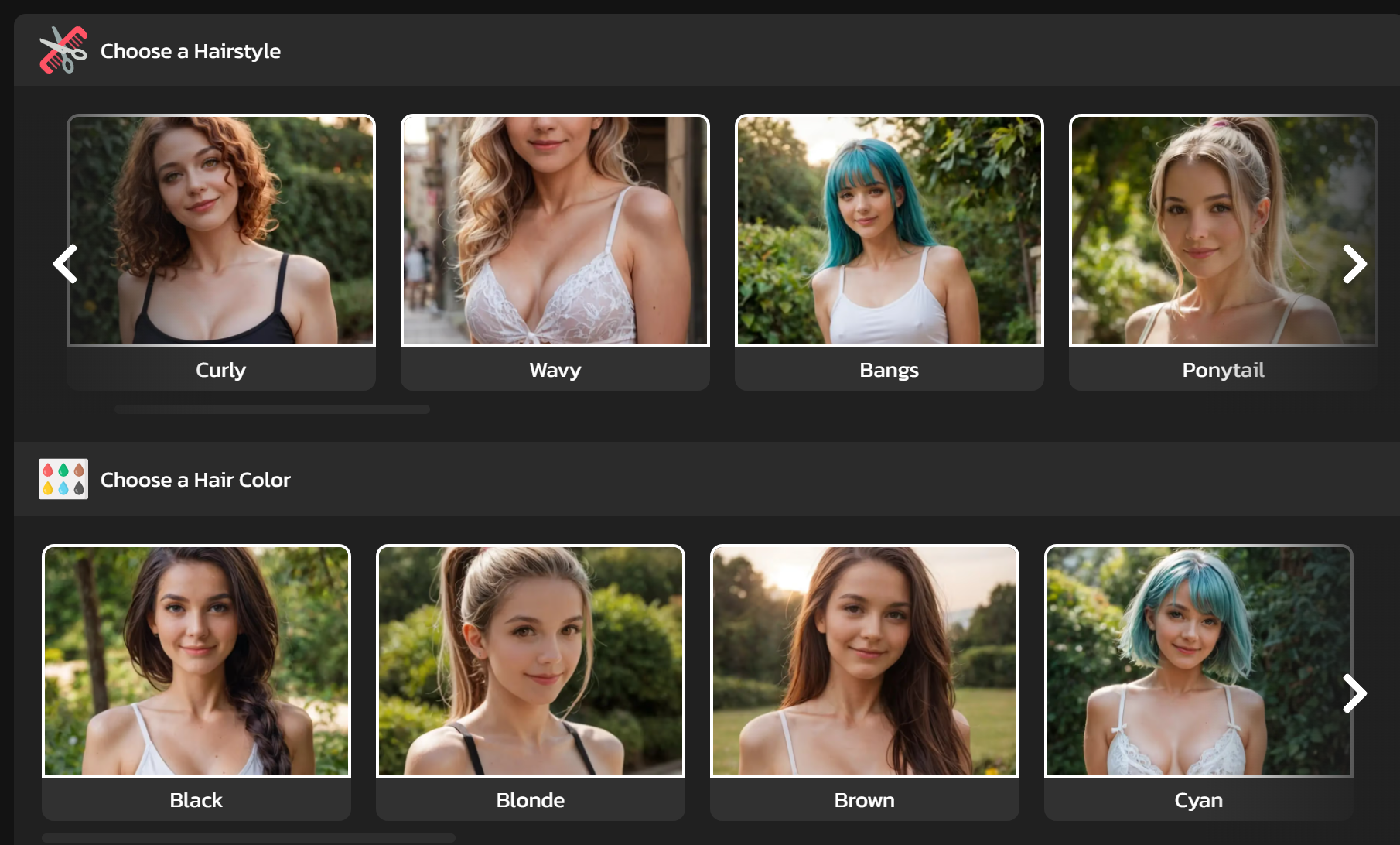
Task: Click the Bangs label
Action: (890, 370)
